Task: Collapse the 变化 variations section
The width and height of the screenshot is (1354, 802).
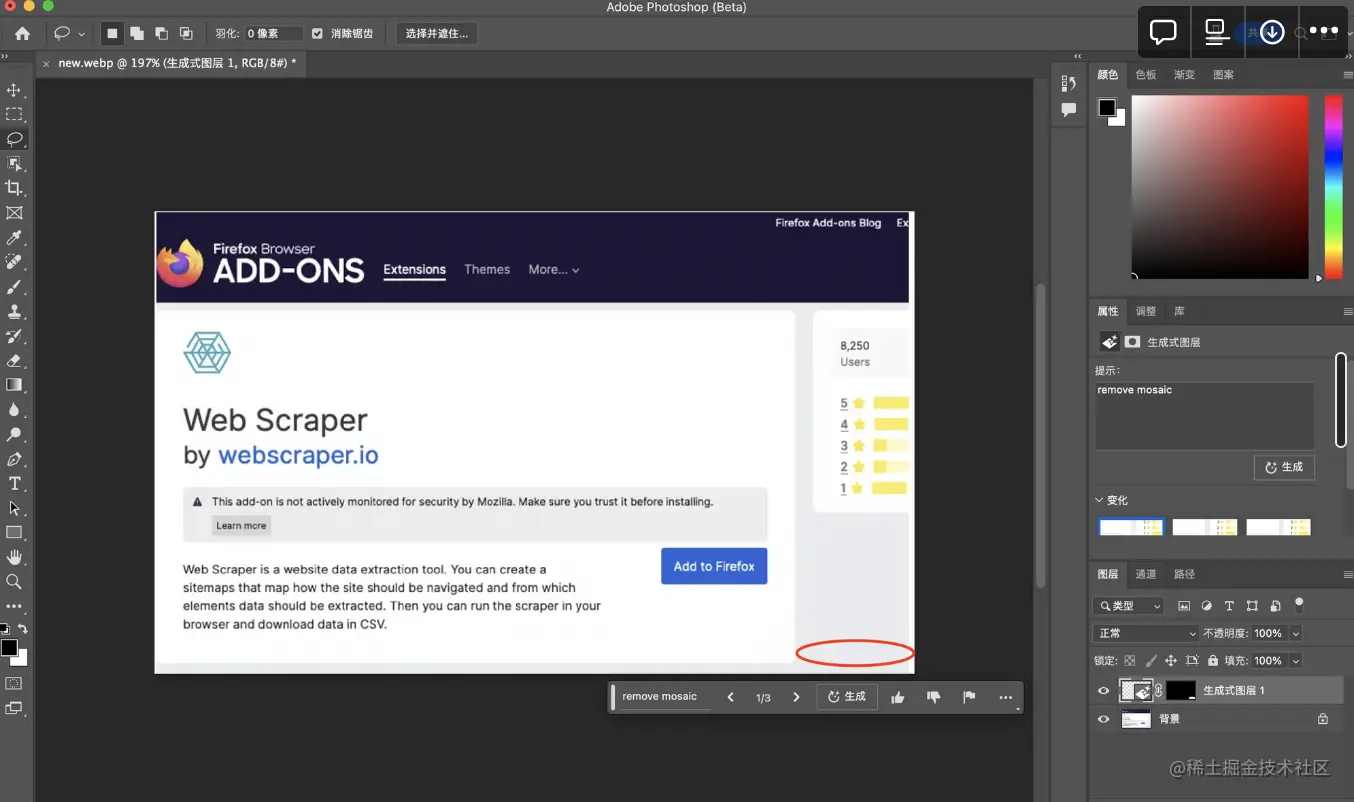Action: tap(1100, 500)
